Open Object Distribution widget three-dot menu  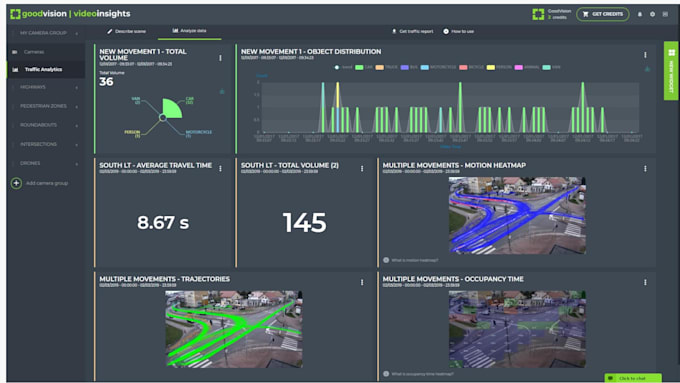[x=645, y=55]
